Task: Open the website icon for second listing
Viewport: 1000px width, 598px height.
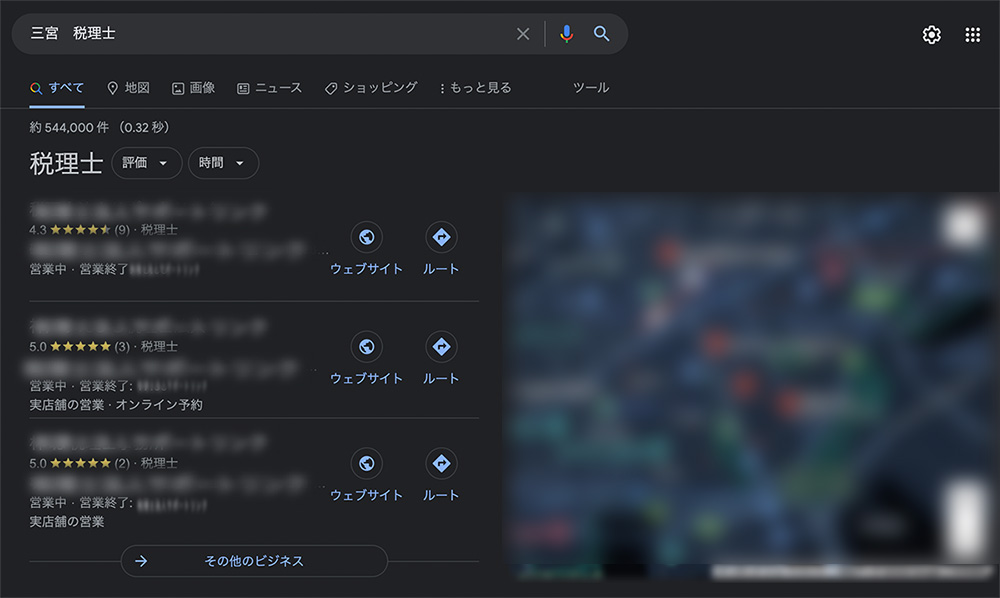Action: coord(367,348)
